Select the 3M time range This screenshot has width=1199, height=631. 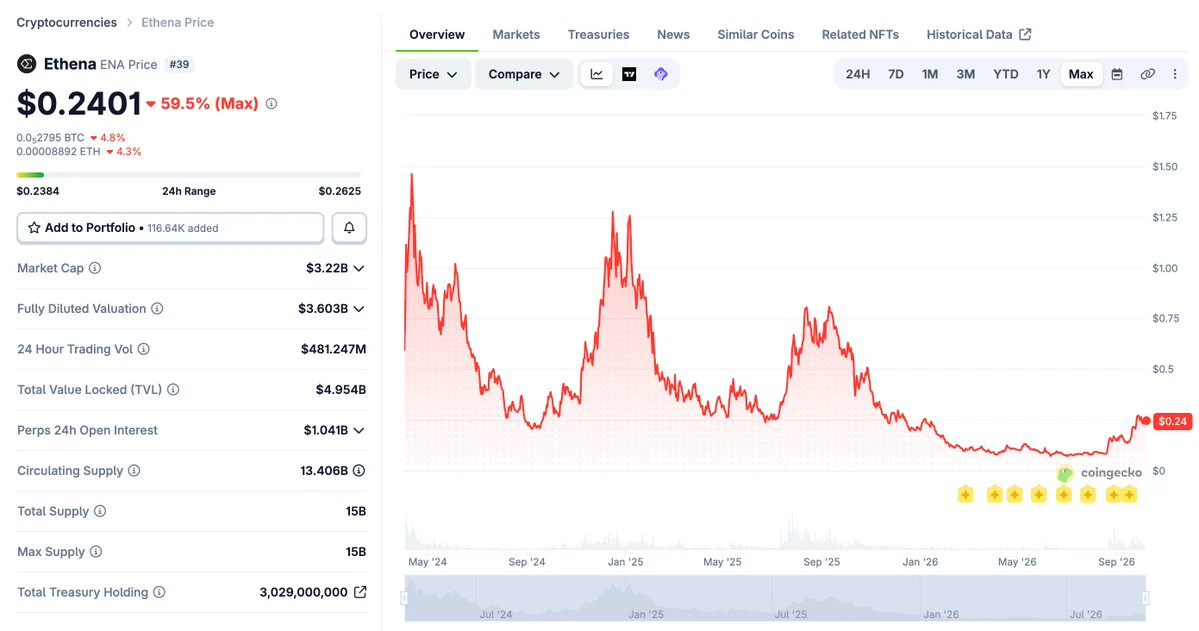pos(966,74)
